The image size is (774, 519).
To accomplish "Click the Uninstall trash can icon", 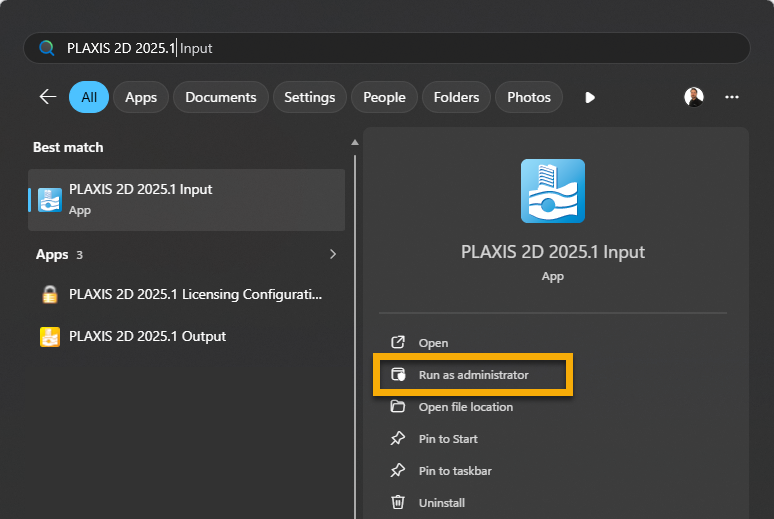I will pyautogui.click(x=398, y=502).
